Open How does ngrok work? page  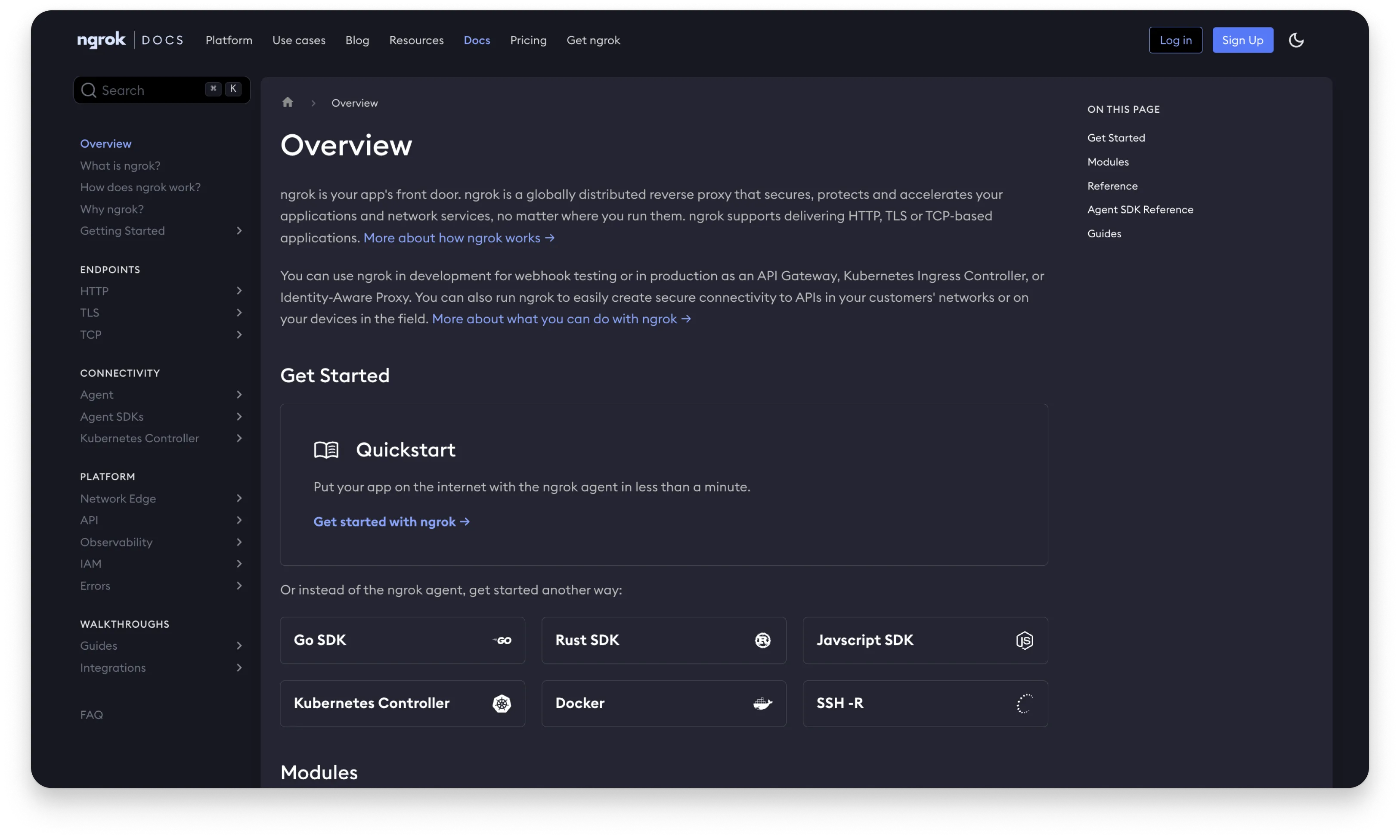(x=140, y=187)
